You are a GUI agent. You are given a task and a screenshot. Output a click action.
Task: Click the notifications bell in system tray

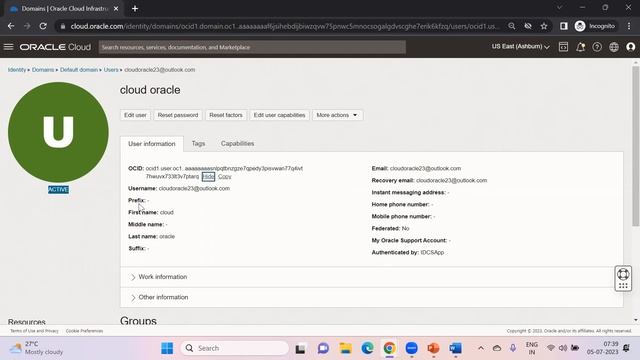[x=626, y=348]
